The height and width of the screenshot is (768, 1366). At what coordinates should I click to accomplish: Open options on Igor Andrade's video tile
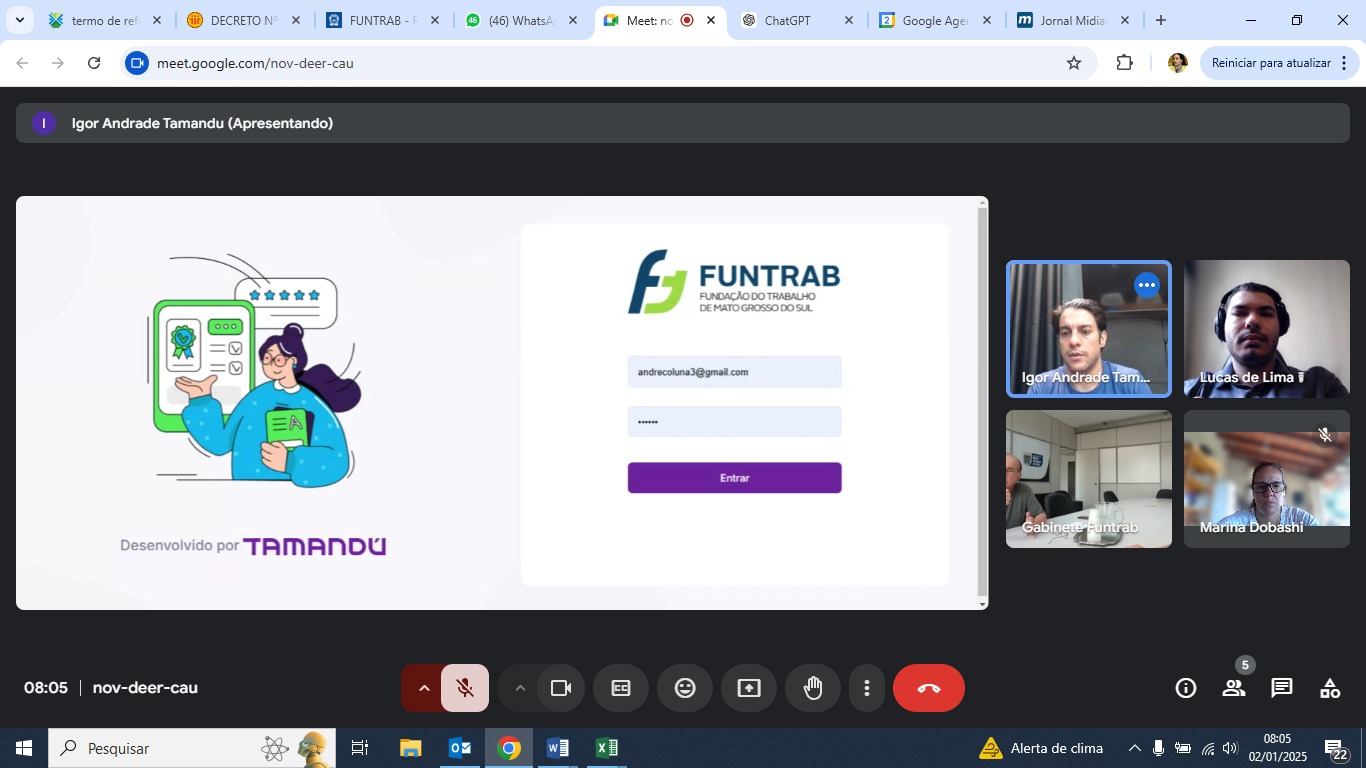[x=1147, y=285]
